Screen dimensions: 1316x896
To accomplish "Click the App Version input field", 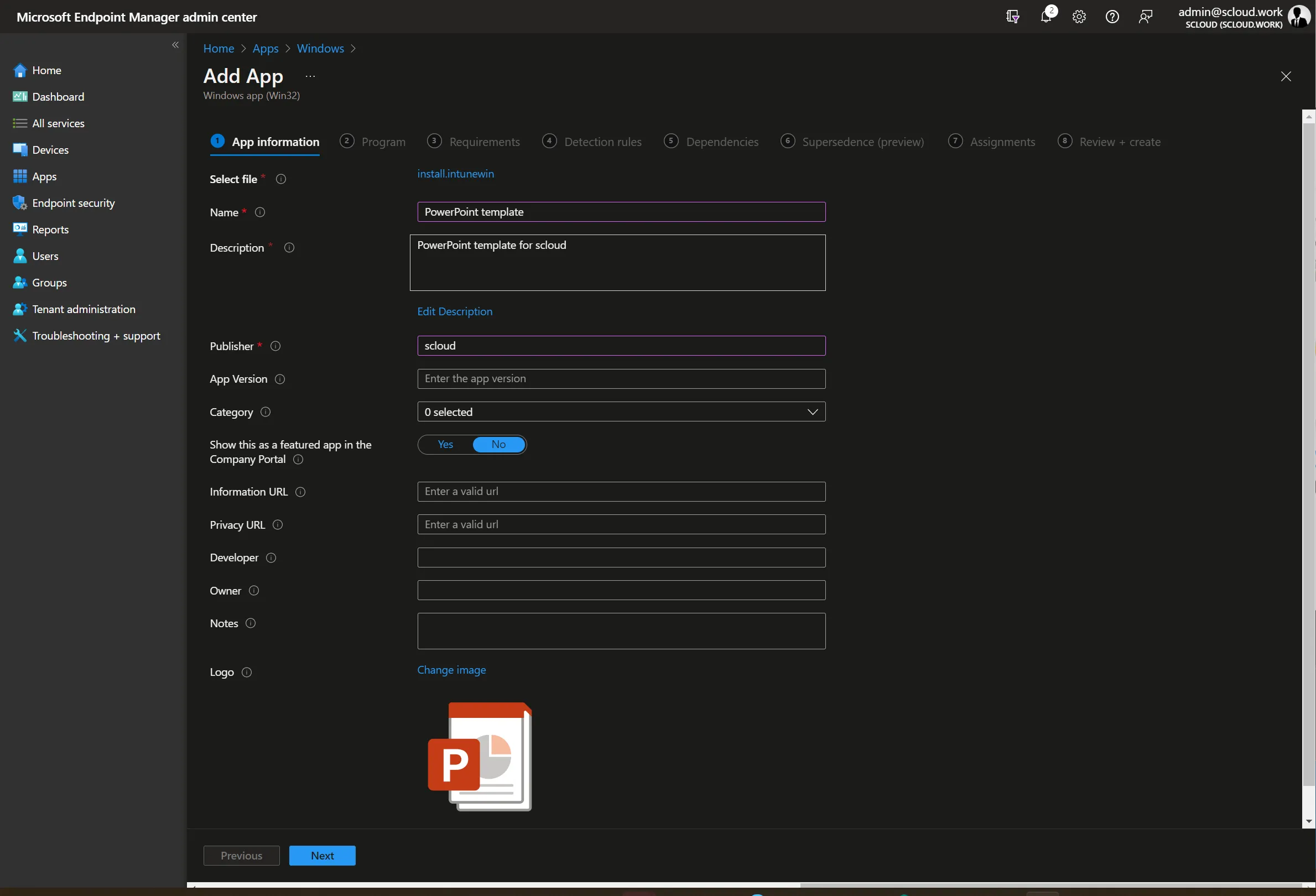I will [621, 379].
